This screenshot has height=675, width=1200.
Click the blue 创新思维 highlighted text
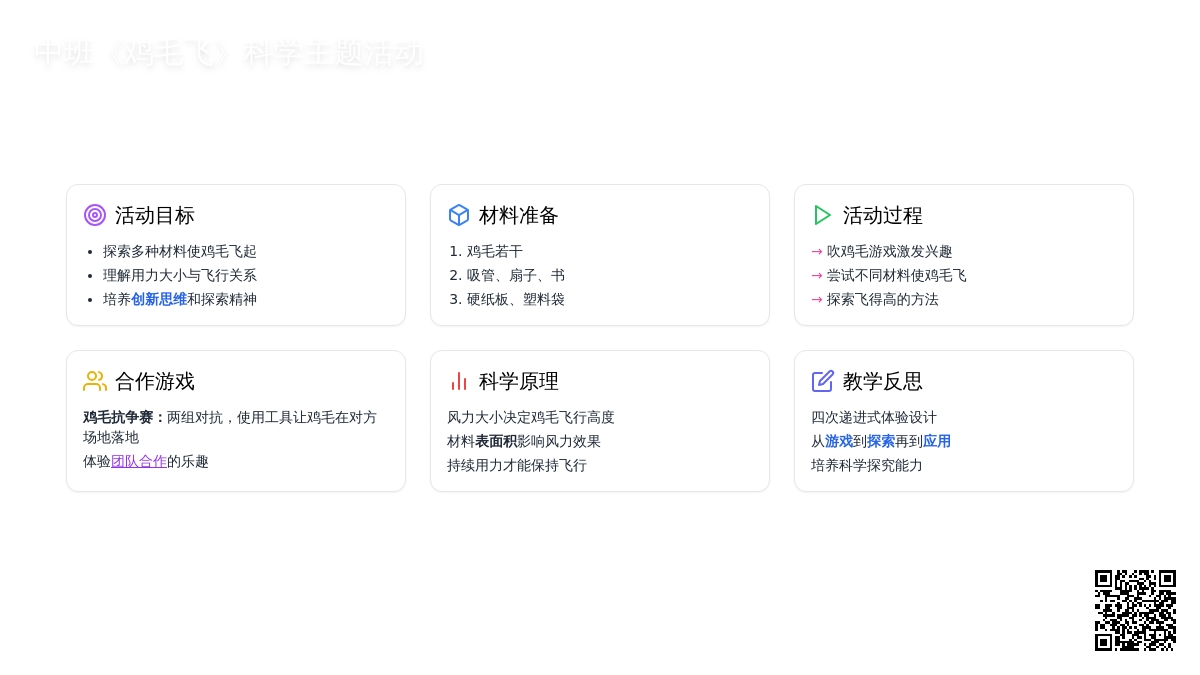click(x=159, y=300)
